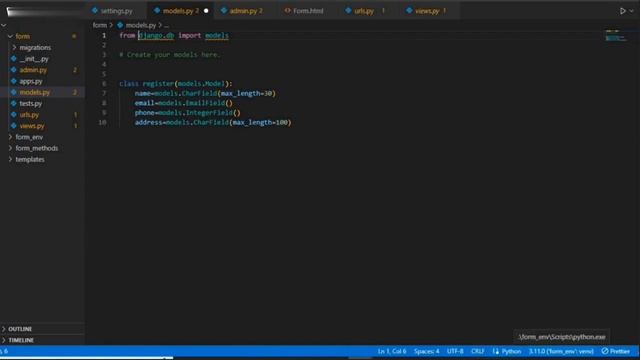The height and width of the screenshot is (360, 640).
Task: Click the Prettier status item
Action: pyautogui.click(x=616, y=351)
